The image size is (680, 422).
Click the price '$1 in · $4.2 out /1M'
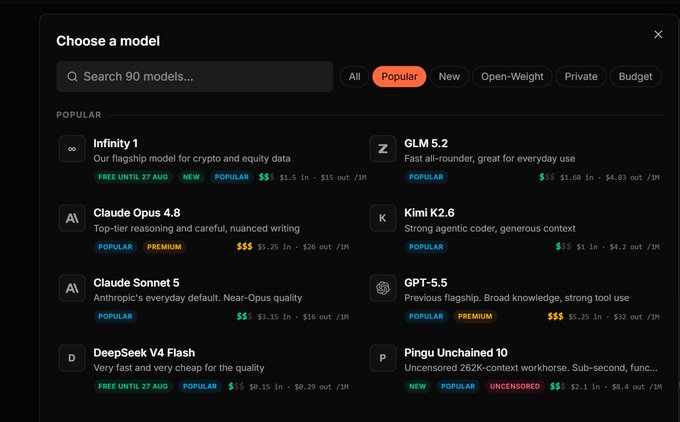tap(618, 247)
